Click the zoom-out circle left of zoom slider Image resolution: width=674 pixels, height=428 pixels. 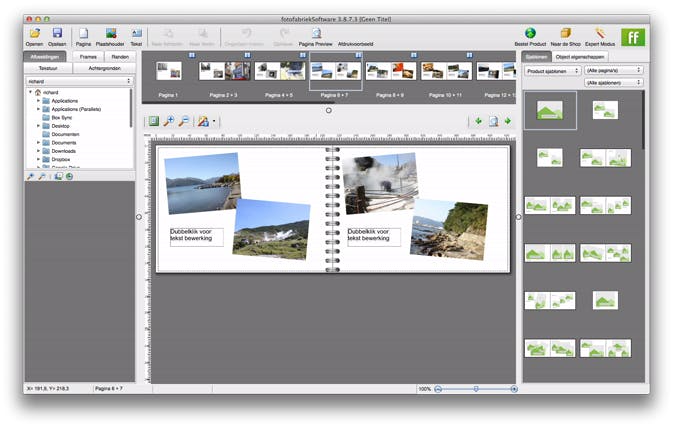click(x=438, y=389)
